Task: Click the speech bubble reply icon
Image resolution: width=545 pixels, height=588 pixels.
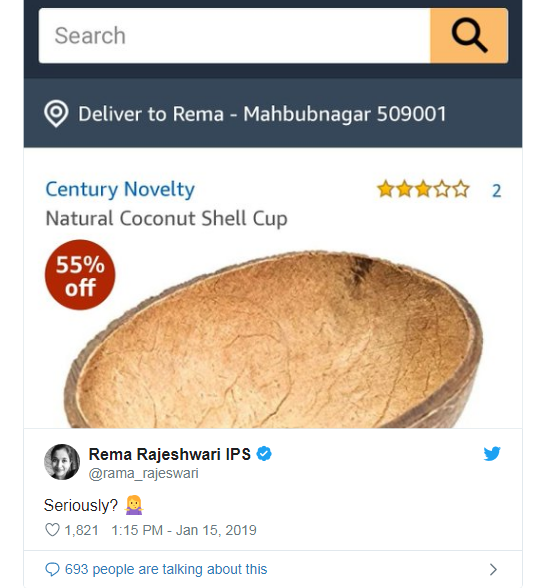Action: (x=52, y=569)
